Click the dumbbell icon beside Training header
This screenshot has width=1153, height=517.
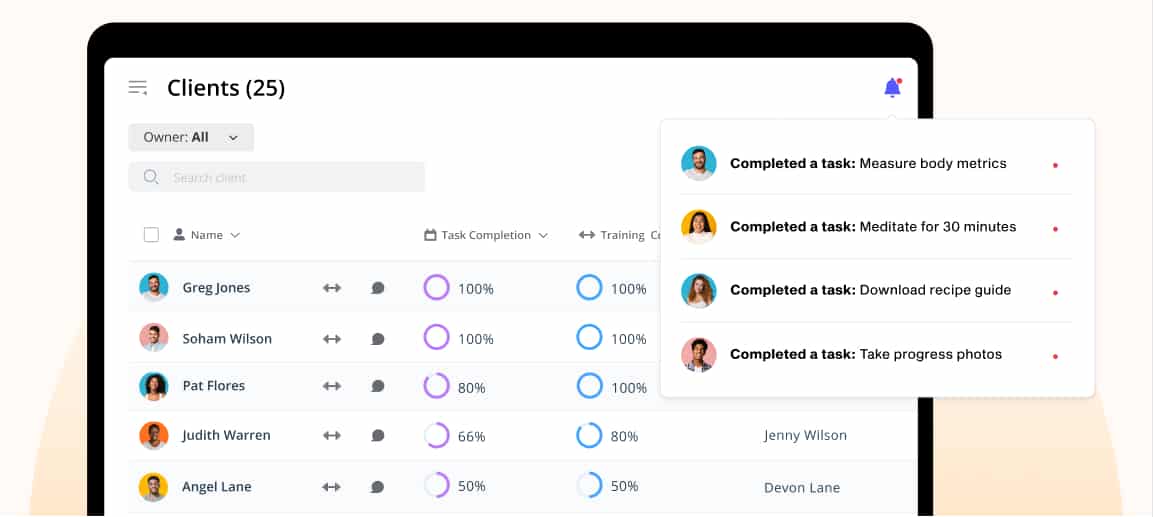(587, 235)
